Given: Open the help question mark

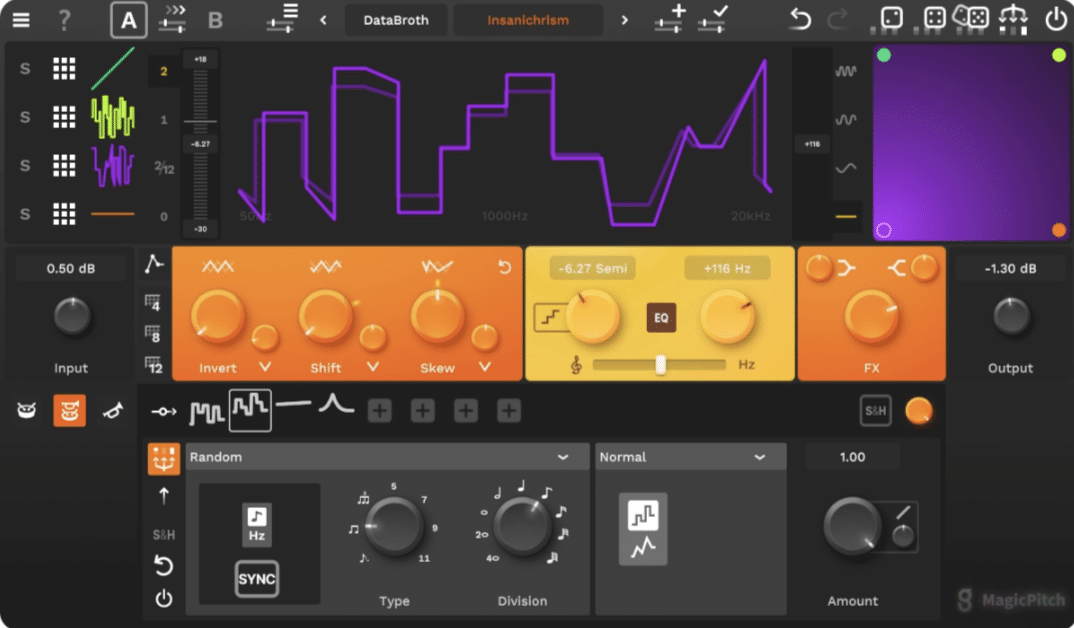Looking at the screenshot, I should (64, 20).
